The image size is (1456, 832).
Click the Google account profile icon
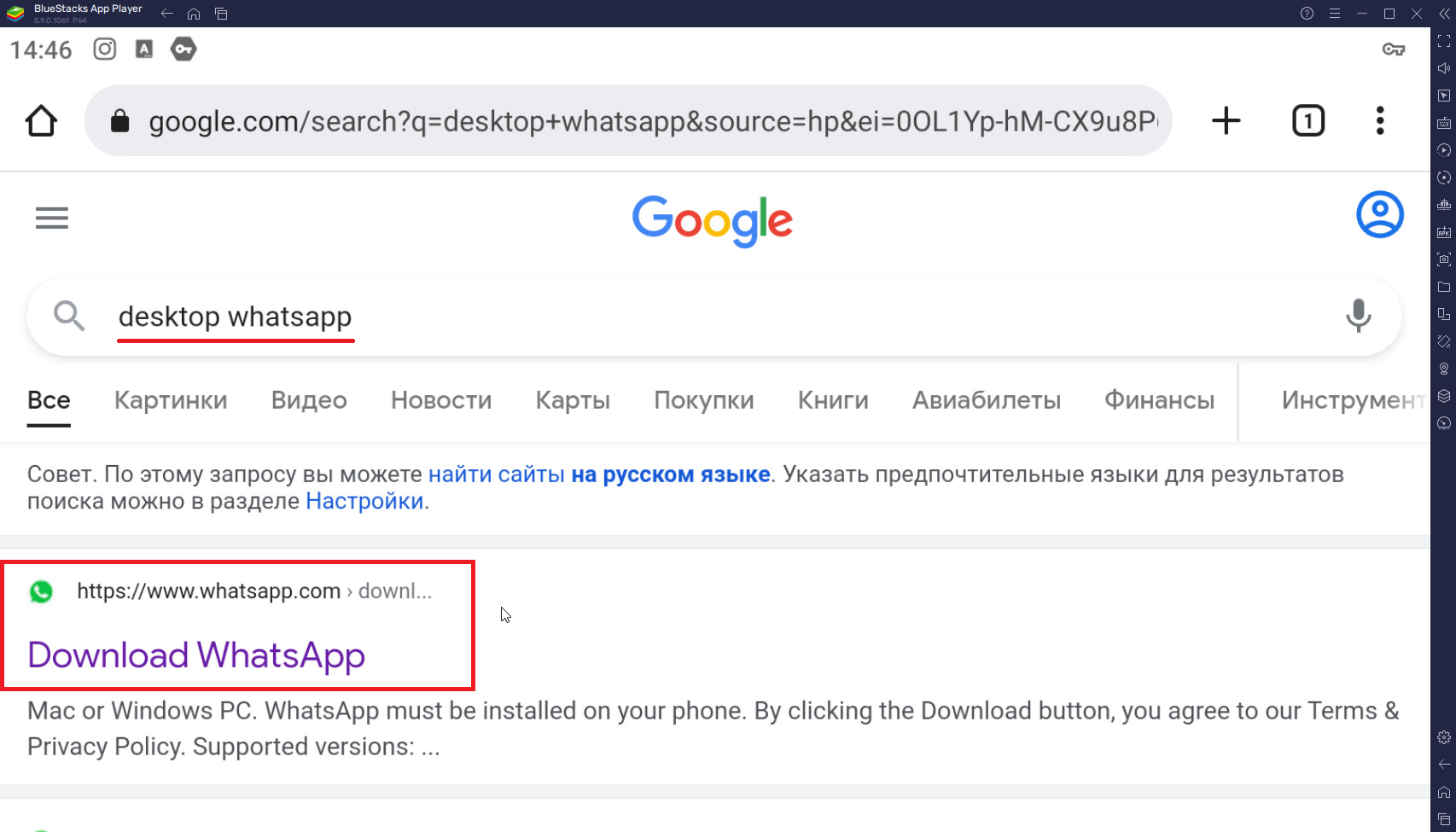[1379, 214]
